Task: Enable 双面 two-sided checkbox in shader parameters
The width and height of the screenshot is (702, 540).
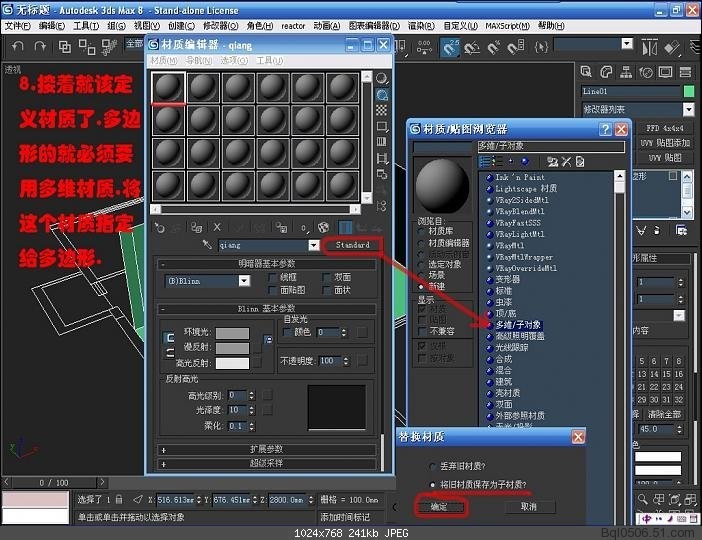Action: (x=326, y=278)
